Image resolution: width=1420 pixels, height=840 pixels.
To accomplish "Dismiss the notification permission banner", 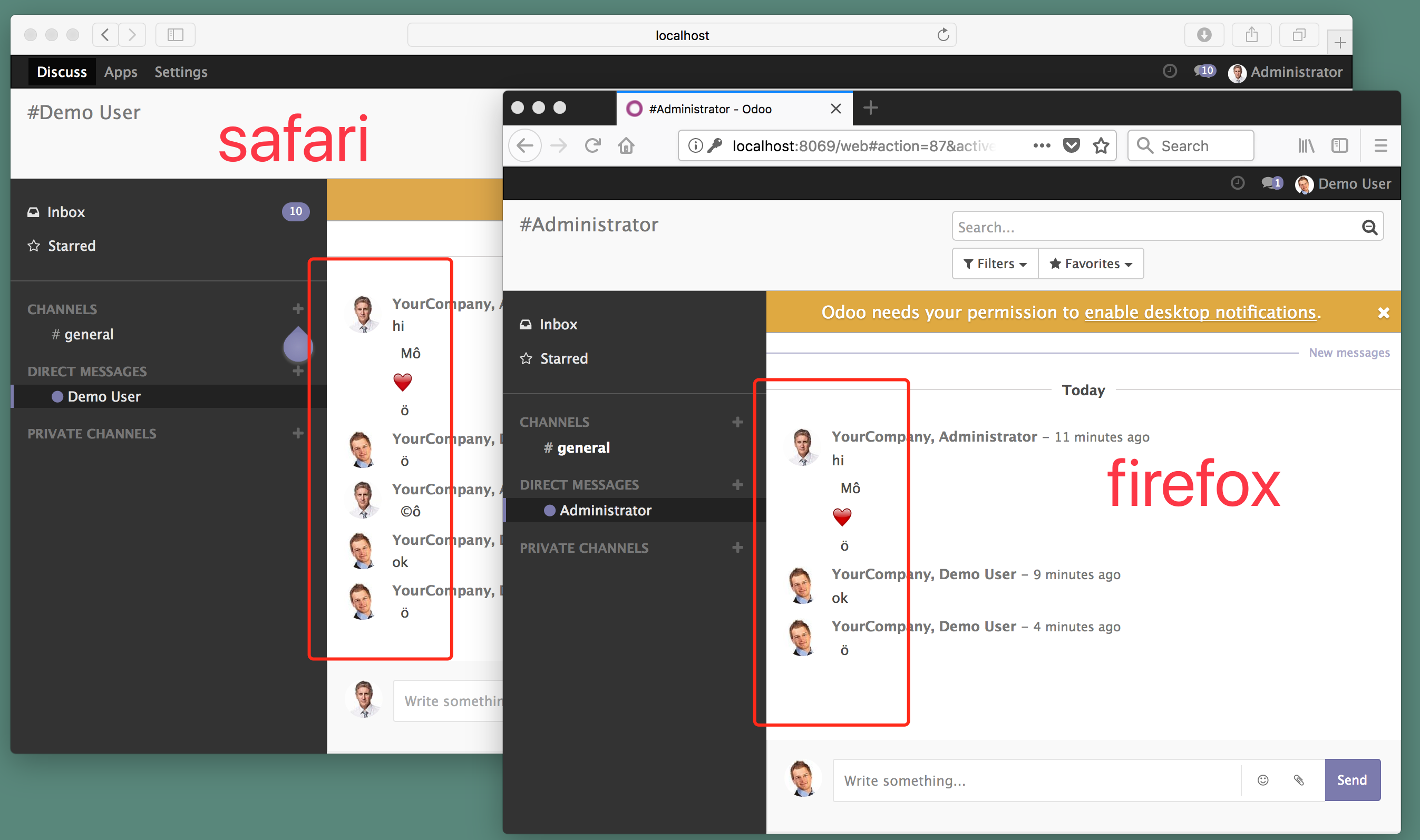I will [x=1384, y=313].
